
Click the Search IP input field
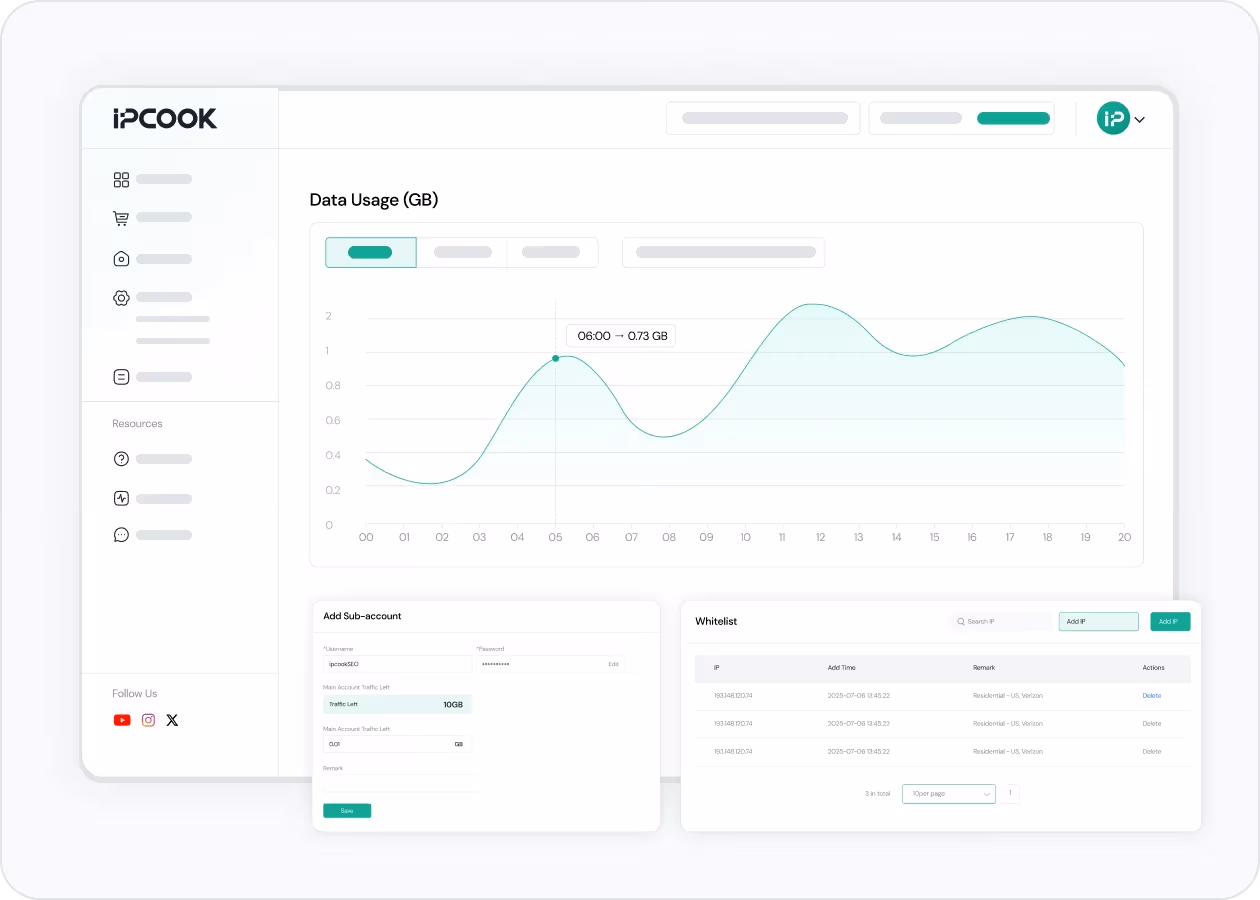click(x=1000, y=621)
